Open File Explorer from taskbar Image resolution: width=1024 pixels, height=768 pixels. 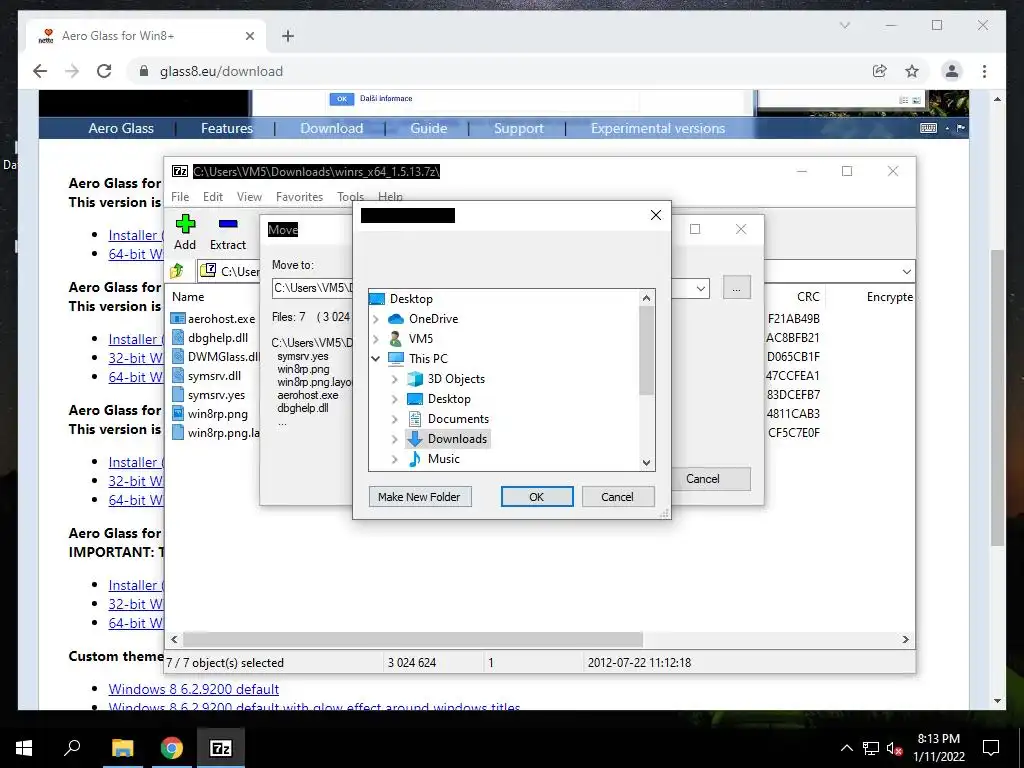pos(122,748)
